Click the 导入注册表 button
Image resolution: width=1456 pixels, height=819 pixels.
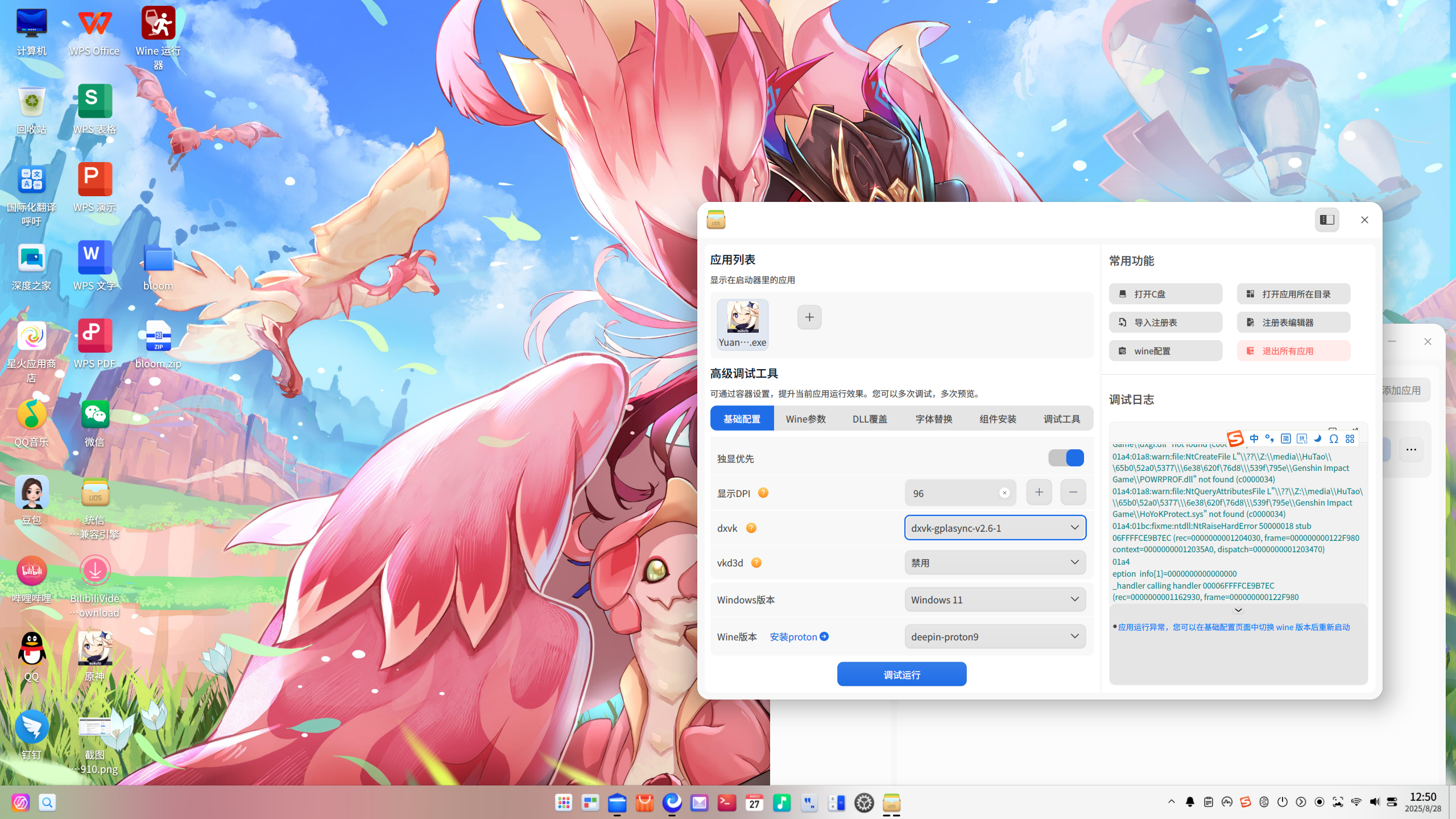(1165, 322)
